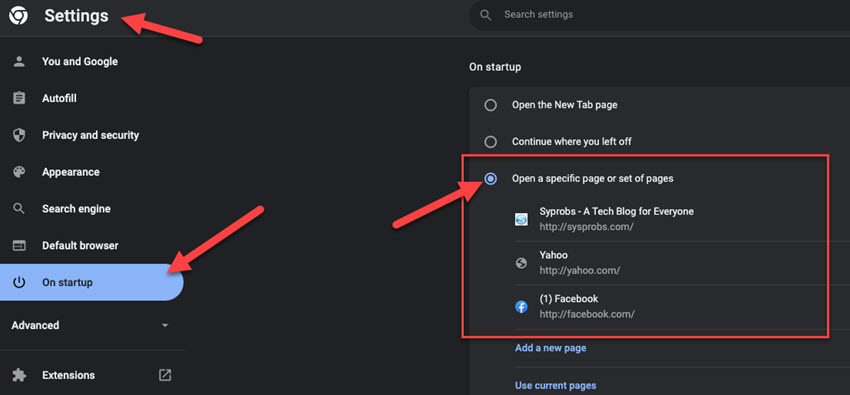Screen dimensions: 850x395
Task: Click the Appearance palette icon
Action: tap(19, 172)
